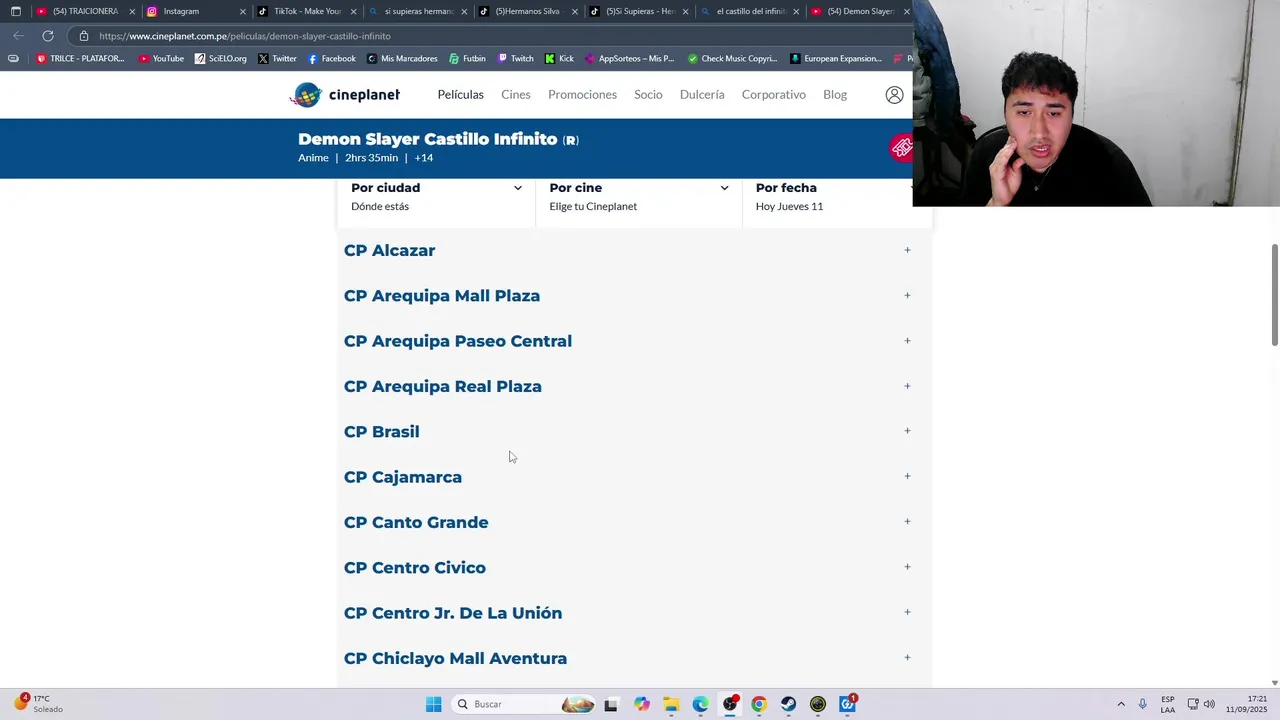This screenshot has height=720, width=1280.
Task: Open Google Chrome in the taskbar
Action: click(759, 704)
